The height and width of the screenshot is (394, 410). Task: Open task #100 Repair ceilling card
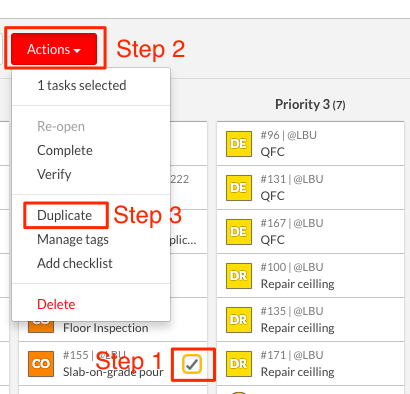click(310, 276)
